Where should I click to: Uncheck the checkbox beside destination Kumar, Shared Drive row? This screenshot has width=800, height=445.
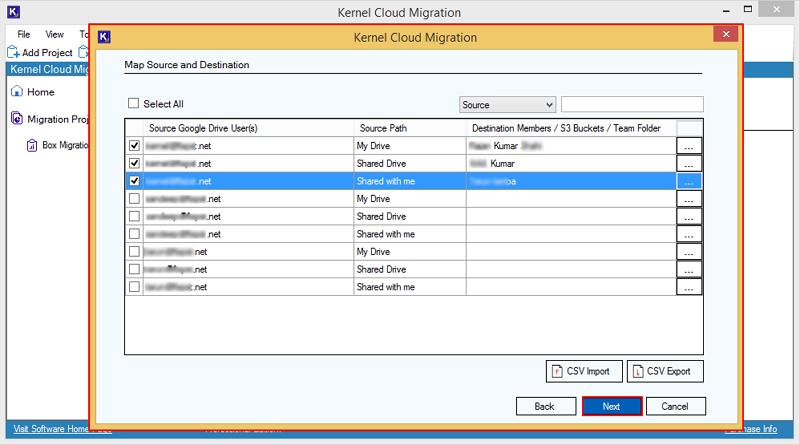click(x=134, y=163)
